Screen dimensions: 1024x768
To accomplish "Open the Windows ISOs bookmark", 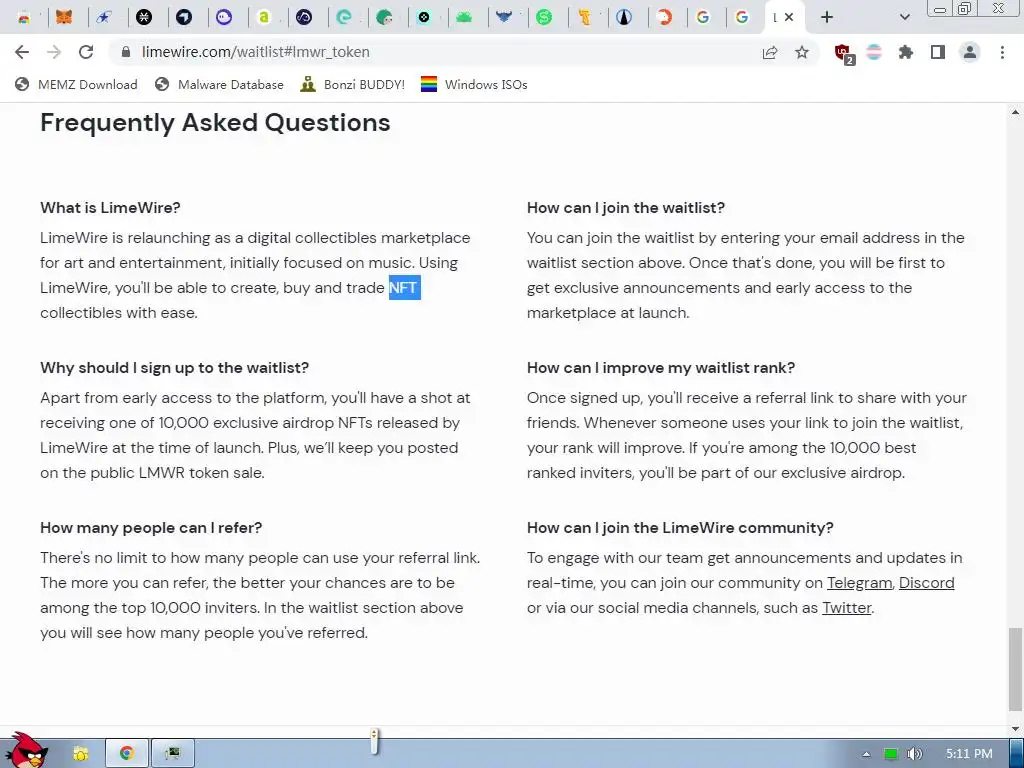I will click(474, 84).
